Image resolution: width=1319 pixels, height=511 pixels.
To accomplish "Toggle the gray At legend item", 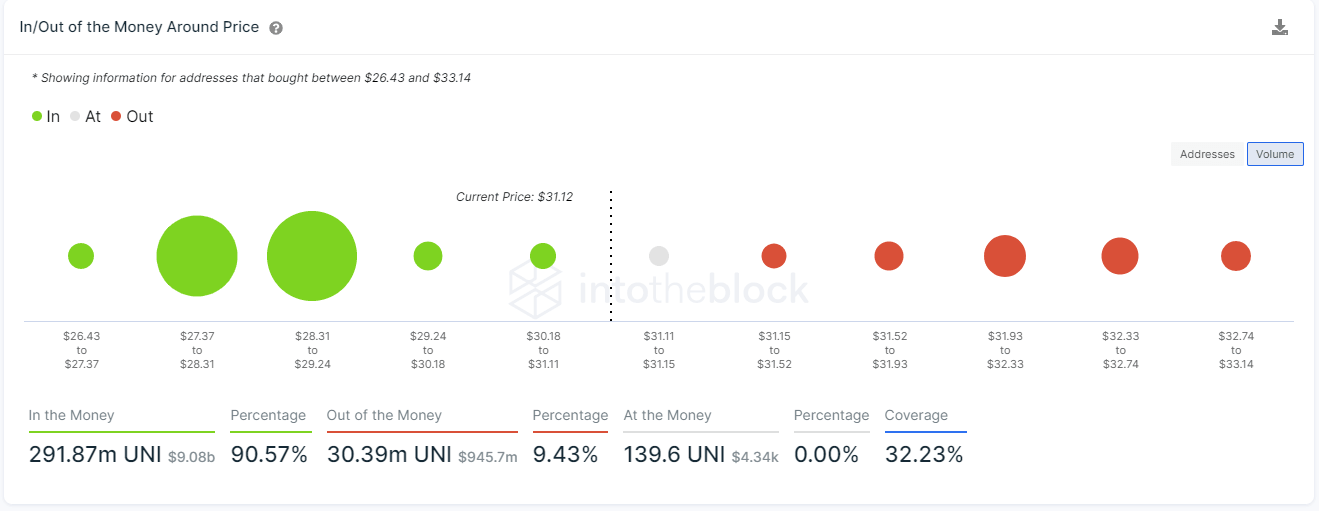I will 86,116.
